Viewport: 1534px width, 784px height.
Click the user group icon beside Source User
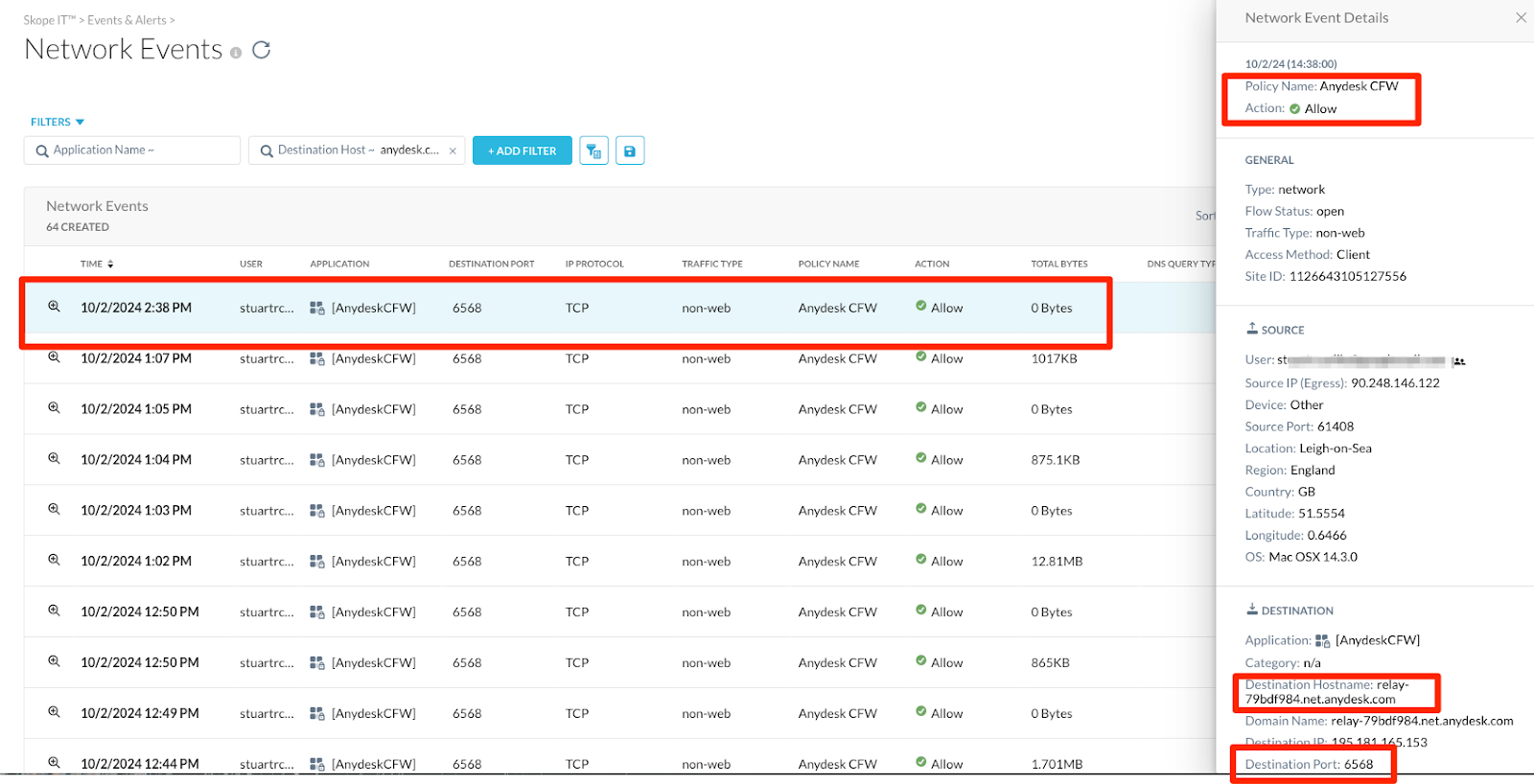tap(1458, 361)
